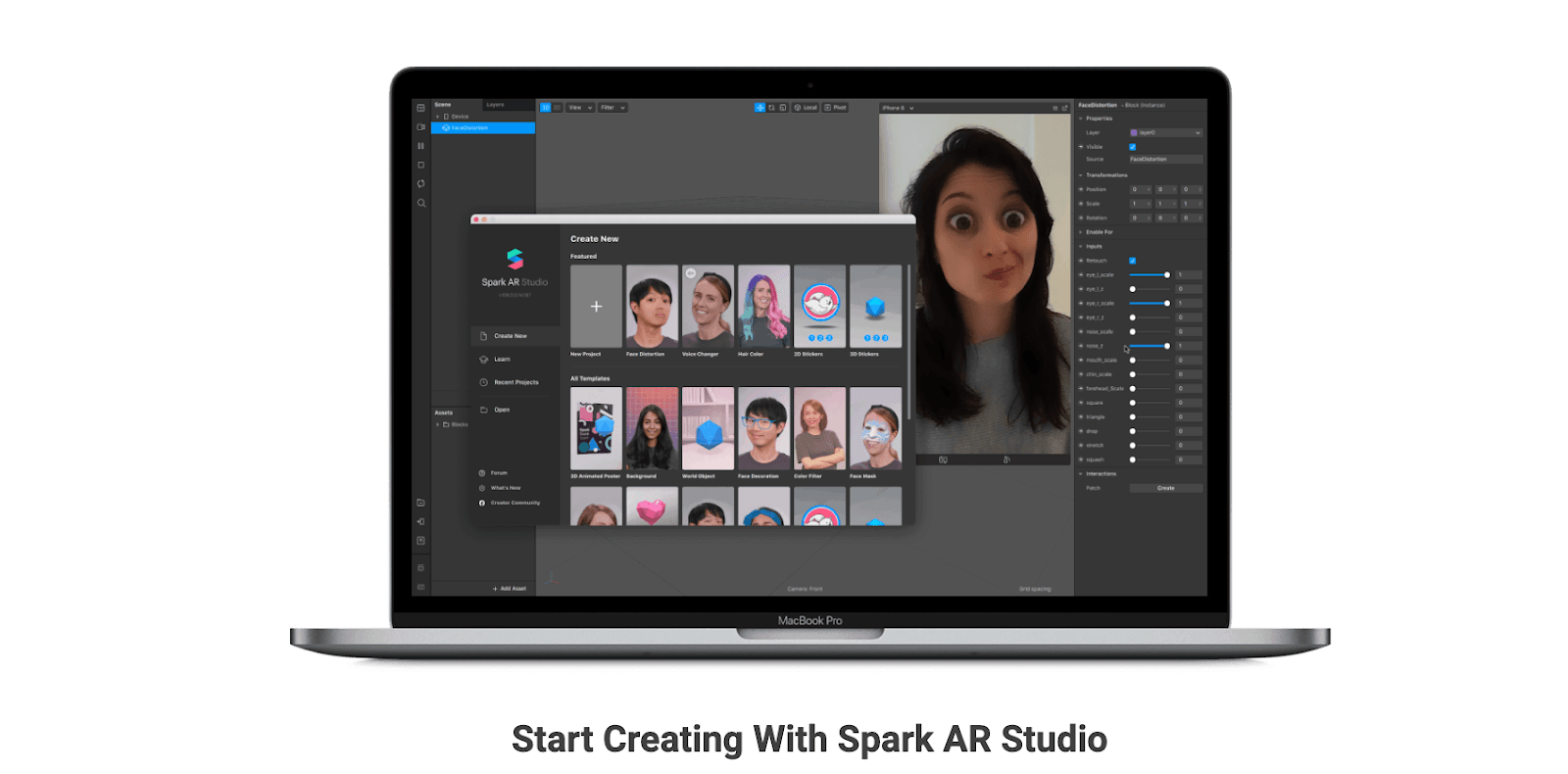Click the upload icon in lower left toolbar

[x=420, y=541]
